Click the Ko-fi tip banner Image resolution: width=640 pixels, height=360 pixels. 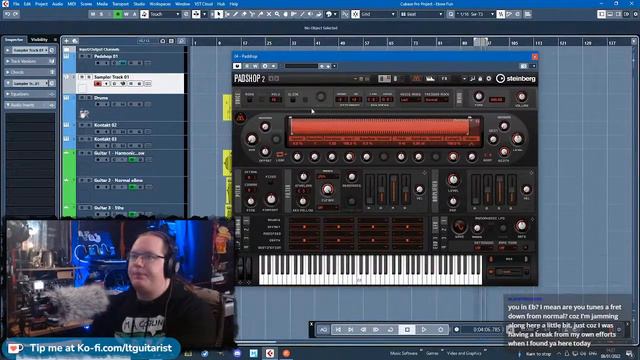pos(90,348)
